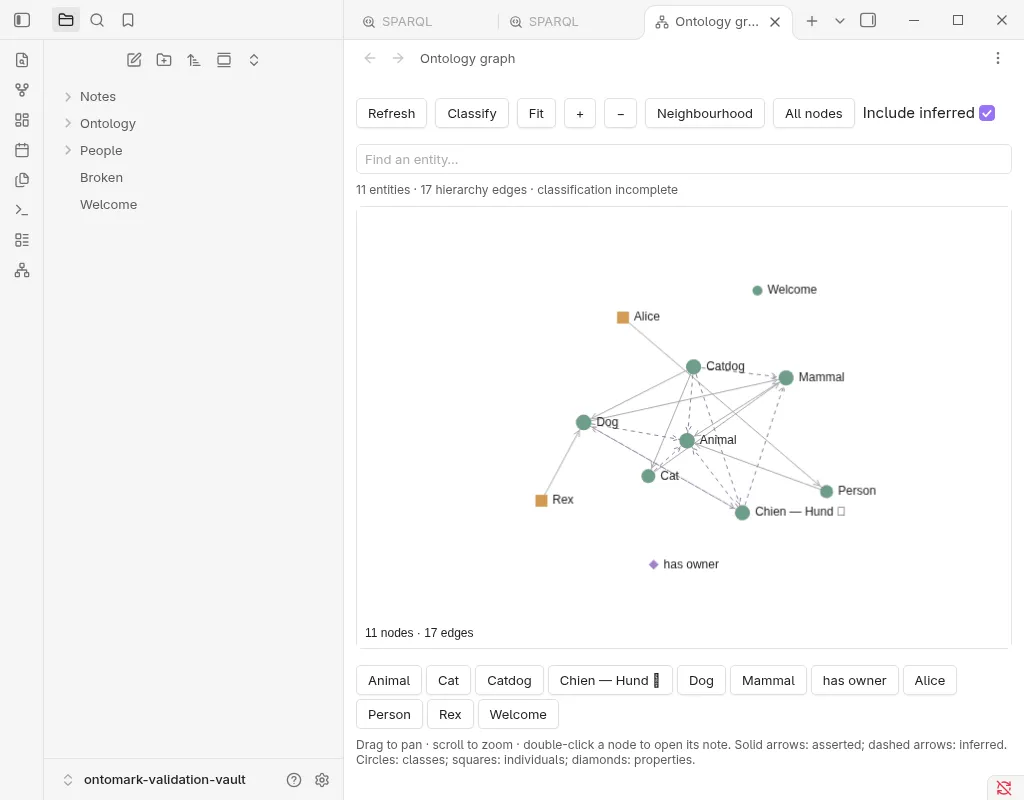
Task: Uncheck the Include inferred checkbox
Action: click(987, 113)
